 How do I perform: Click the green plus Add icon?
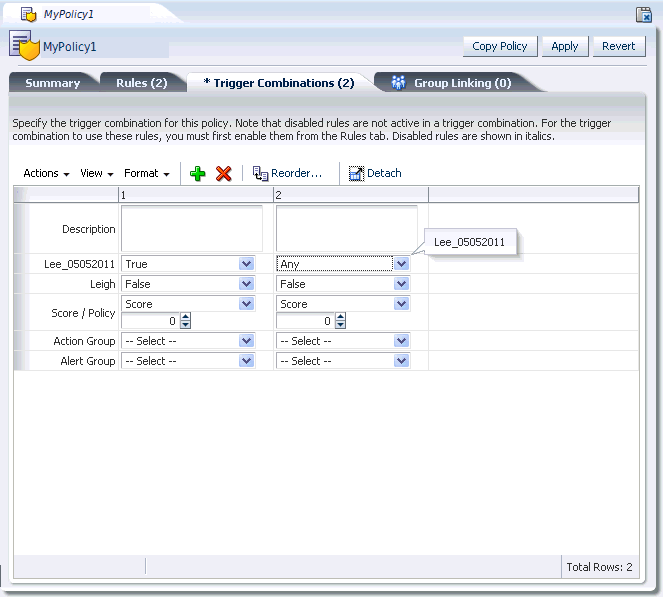click(x=197, y=173)
